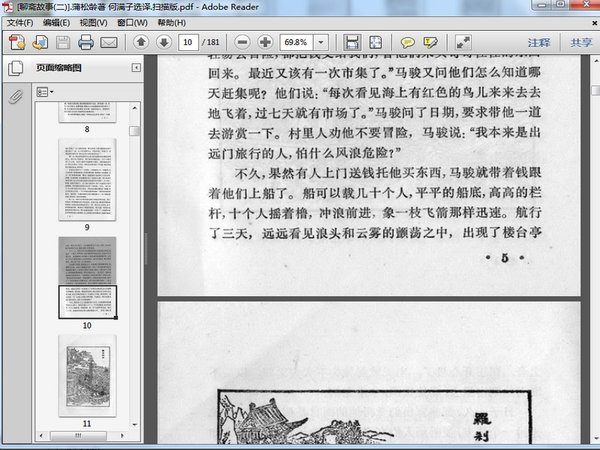Zoom out using the minus button
The height and width of the screenshot is (450, 600).
coord(243,42)
